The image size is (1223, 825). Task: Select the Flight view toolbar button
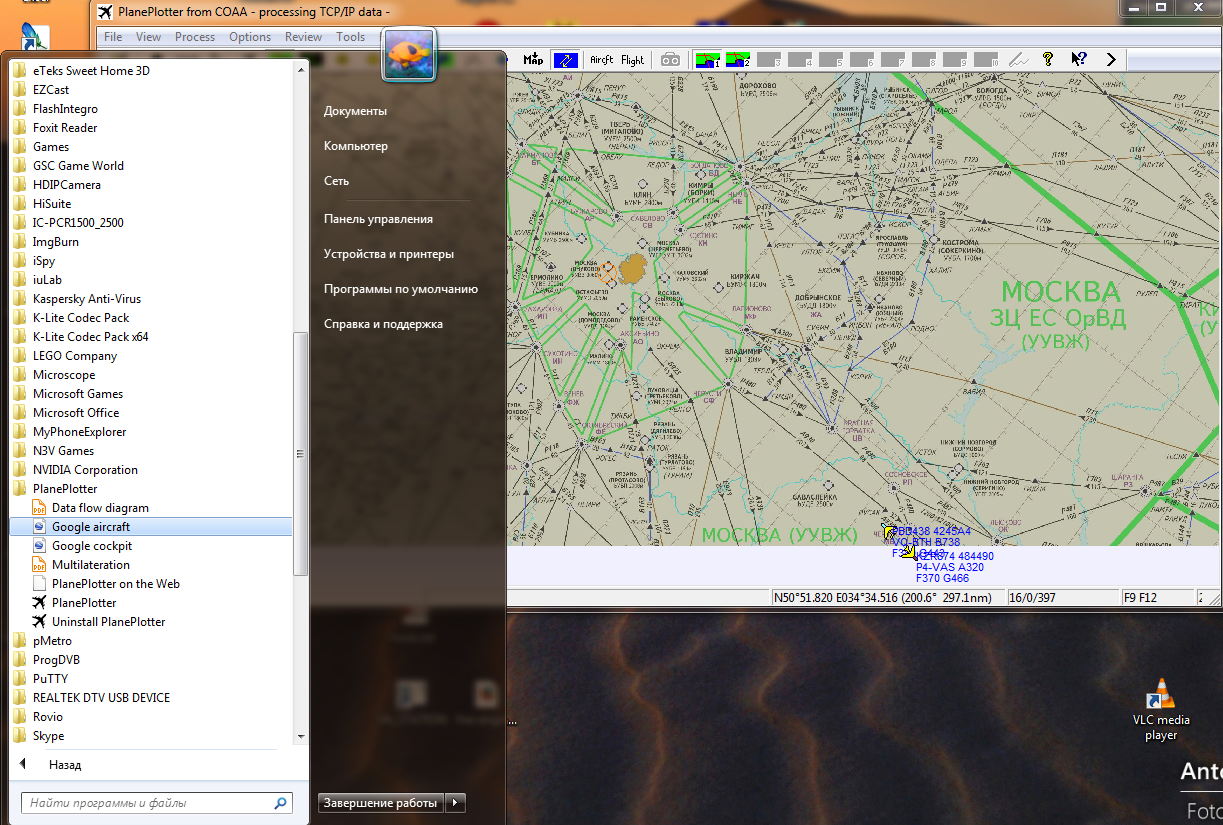(633, 60)
